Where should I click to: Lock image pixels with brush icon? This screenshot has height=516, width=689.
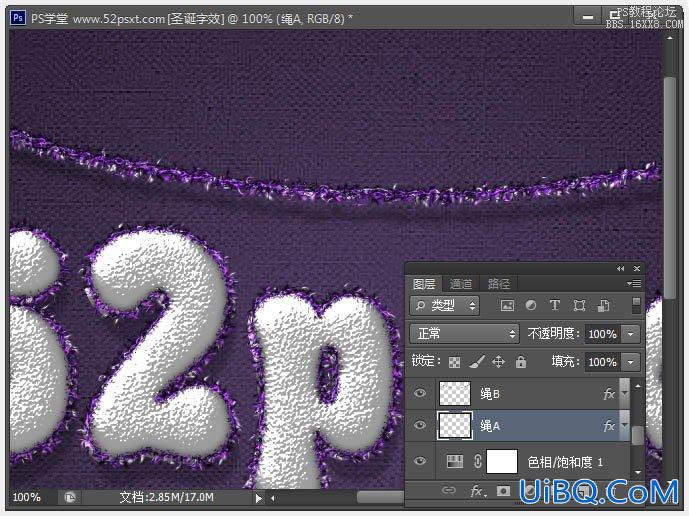click(x=477, y=362)
